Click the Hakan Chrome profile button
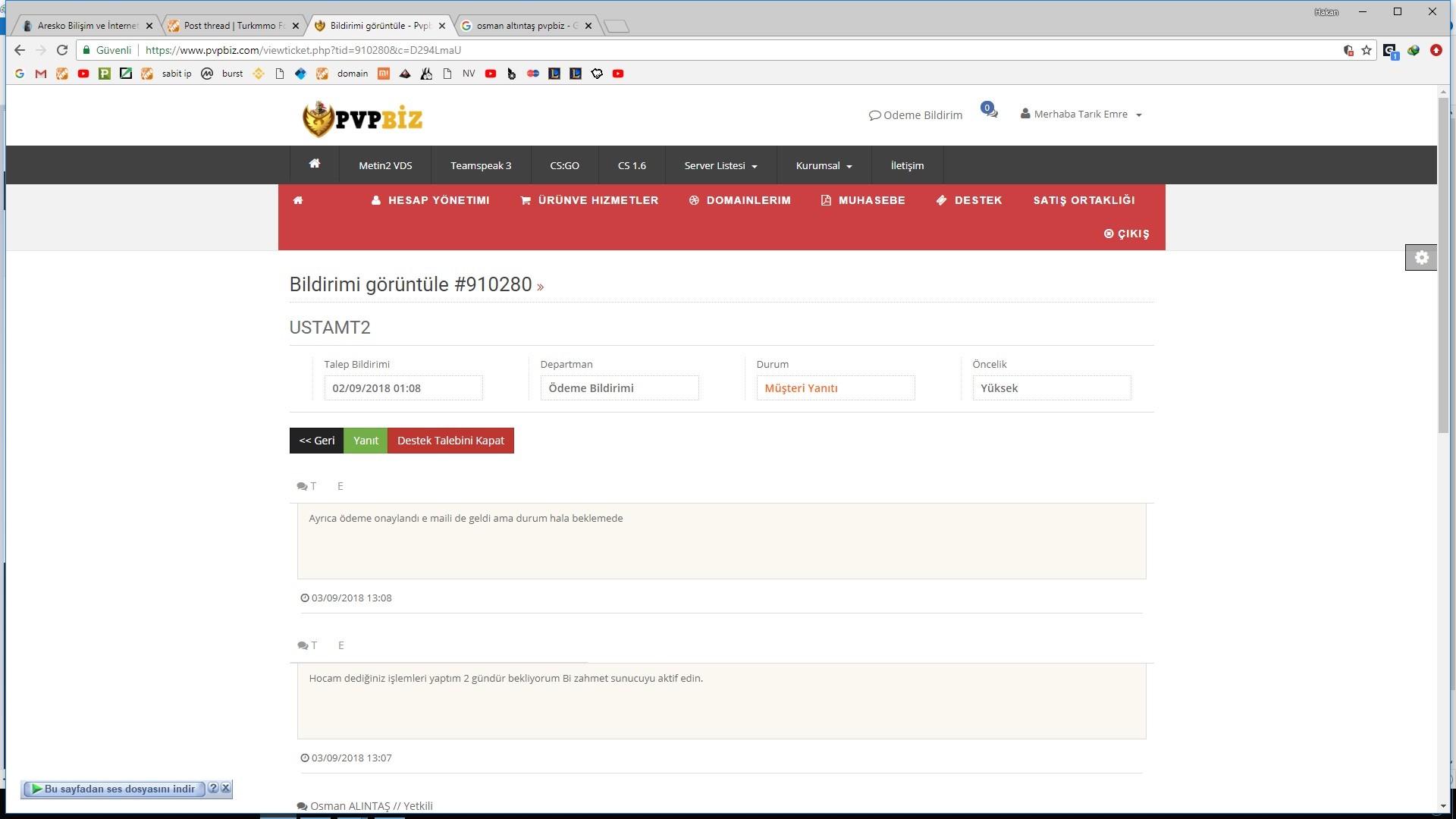The image size is (1456, 819). click(x=1326, y=12)
